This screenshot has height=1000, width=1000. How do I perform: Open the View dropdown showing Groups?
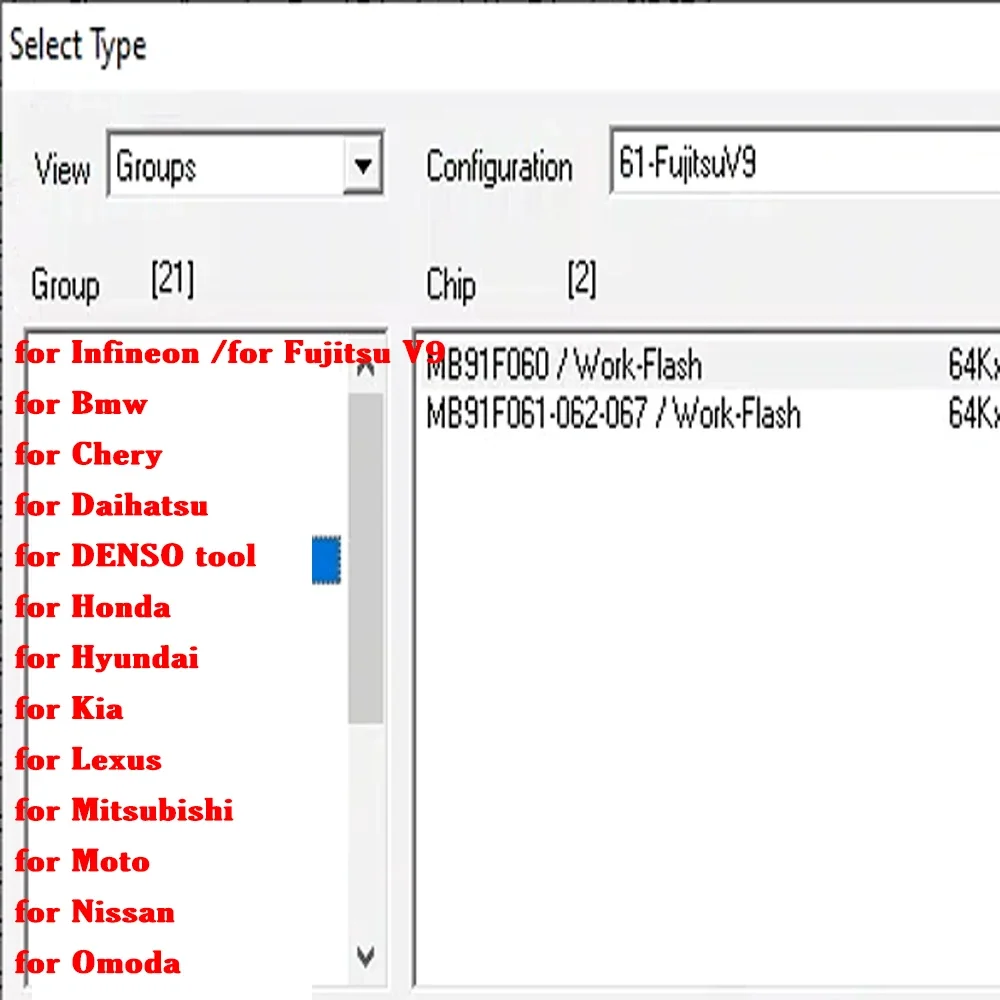click(245, 165)
